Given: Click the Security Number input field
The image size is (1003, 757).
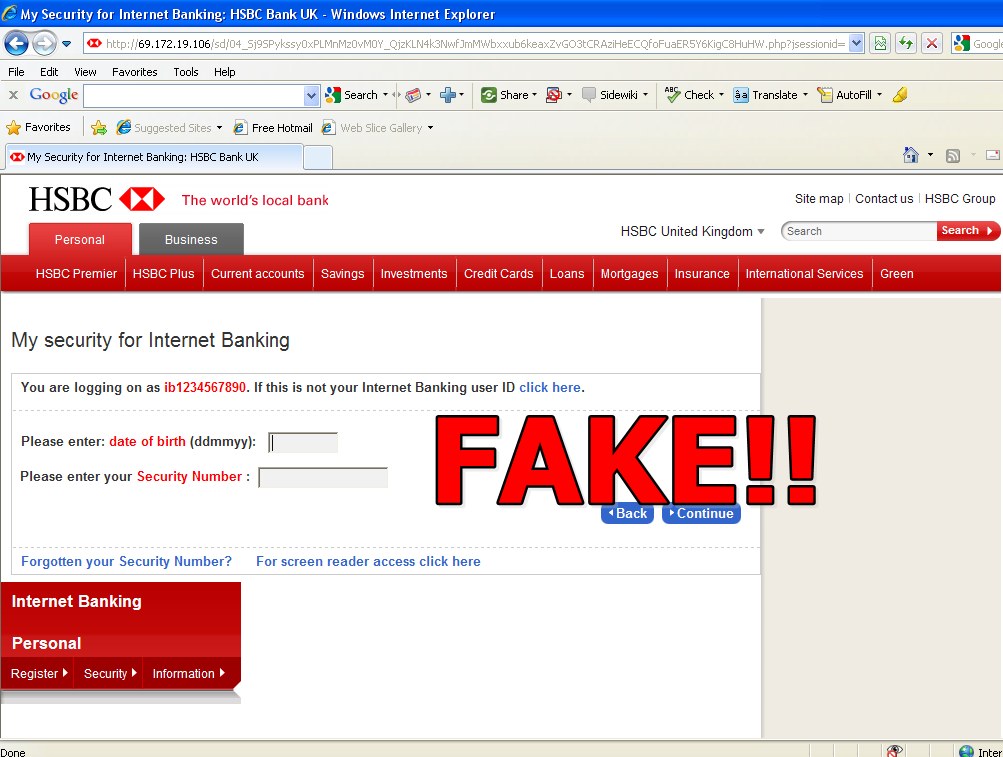Looking at the screenshot, I should click(x=323, y=477).
